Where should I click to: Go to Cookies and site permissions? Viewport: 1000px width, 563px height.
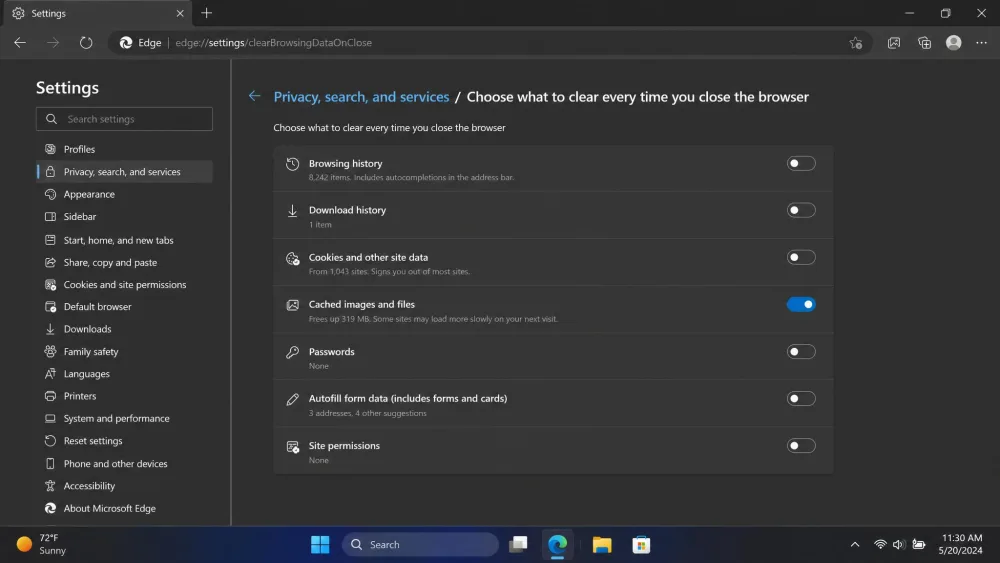point(124,284)
